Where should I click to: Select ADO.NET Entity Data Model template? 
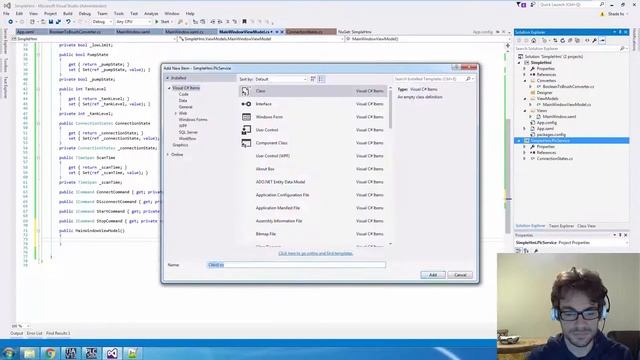pos(313,182)
